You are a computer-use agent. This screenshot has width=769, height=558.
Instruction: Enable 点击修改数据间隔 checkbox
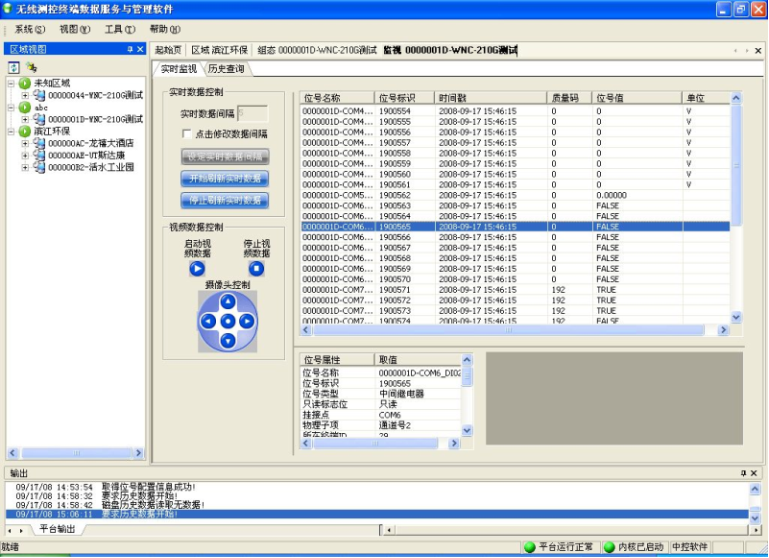186,133
